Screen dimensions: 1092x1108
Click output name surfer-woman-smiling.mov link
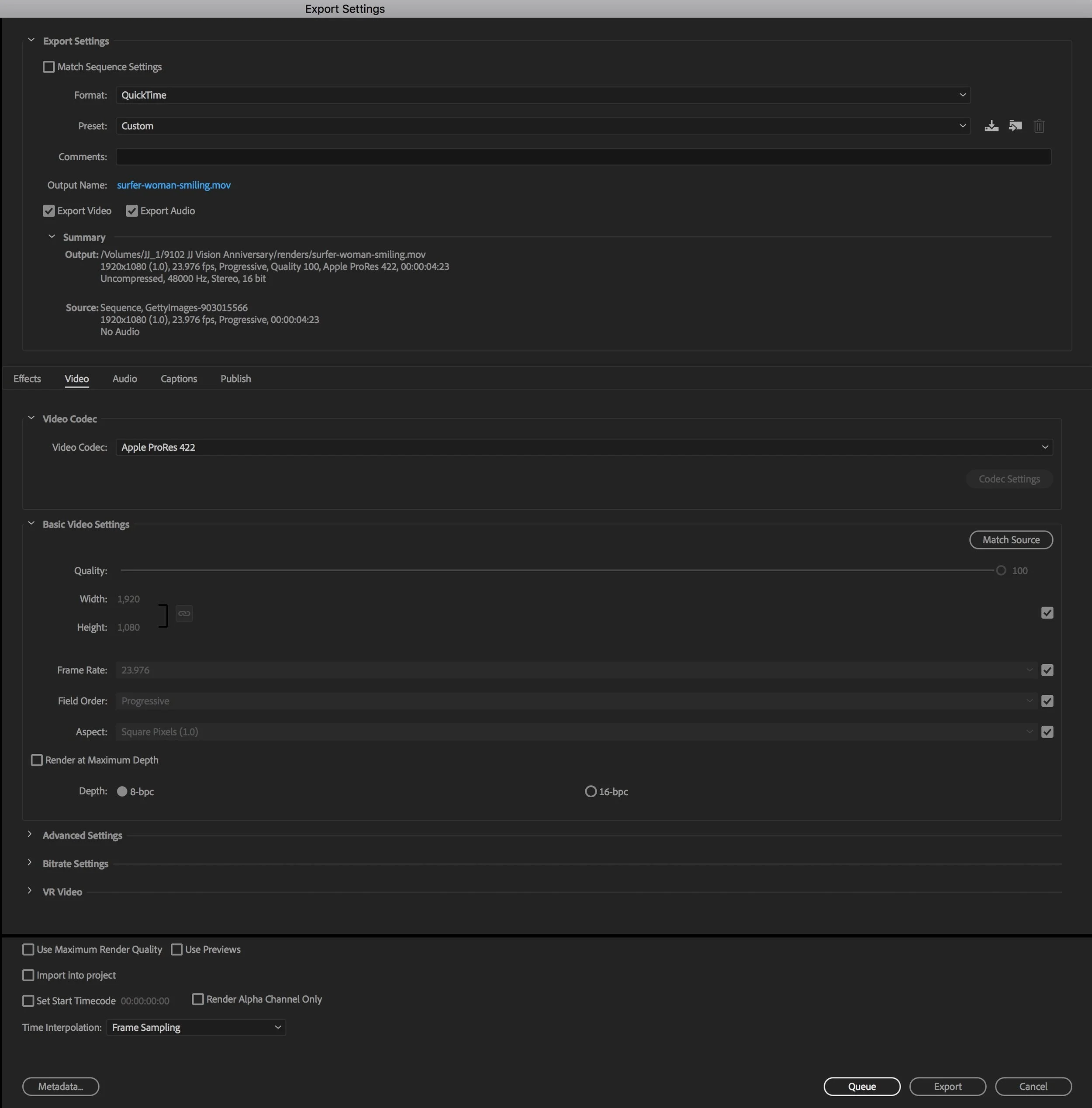click(x=174, y=185)
